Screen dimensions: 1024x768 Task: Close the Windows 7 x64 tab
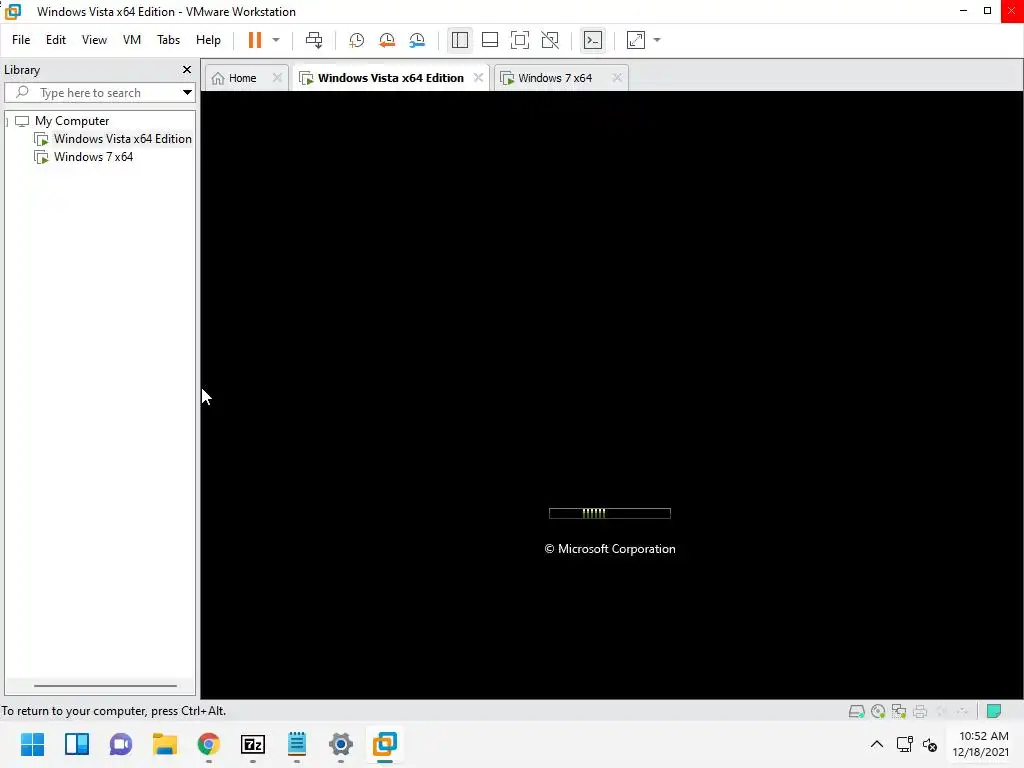tap(617, 78)
